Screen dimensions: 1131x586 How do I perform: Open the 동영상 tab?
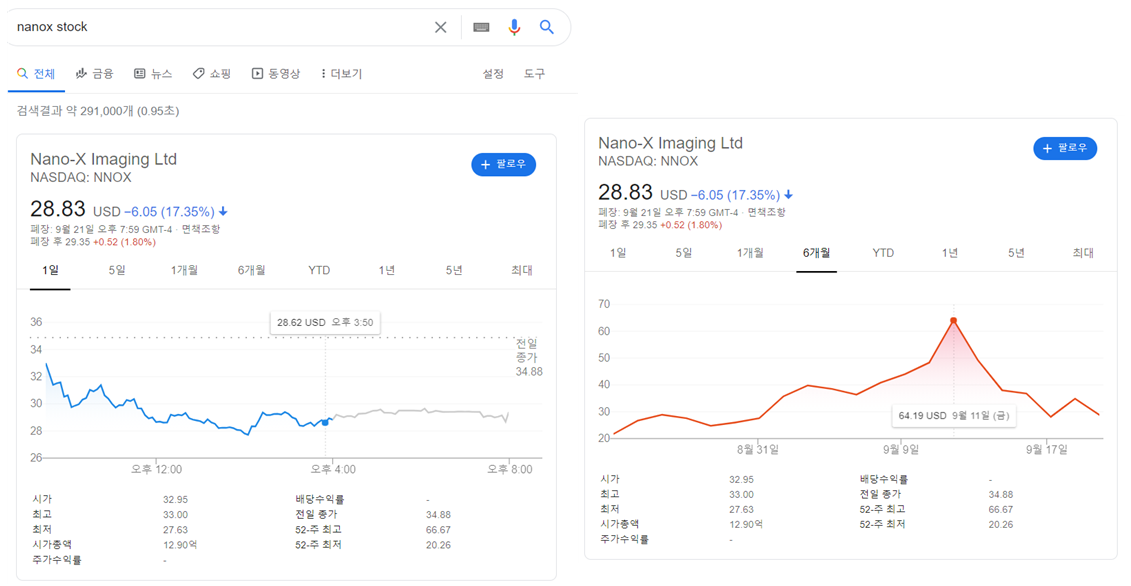(276, 74)
